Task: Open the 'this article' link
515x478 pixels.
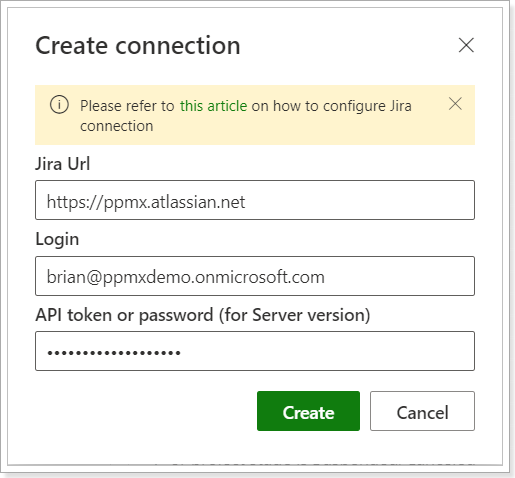Action: tap(213, 106)
